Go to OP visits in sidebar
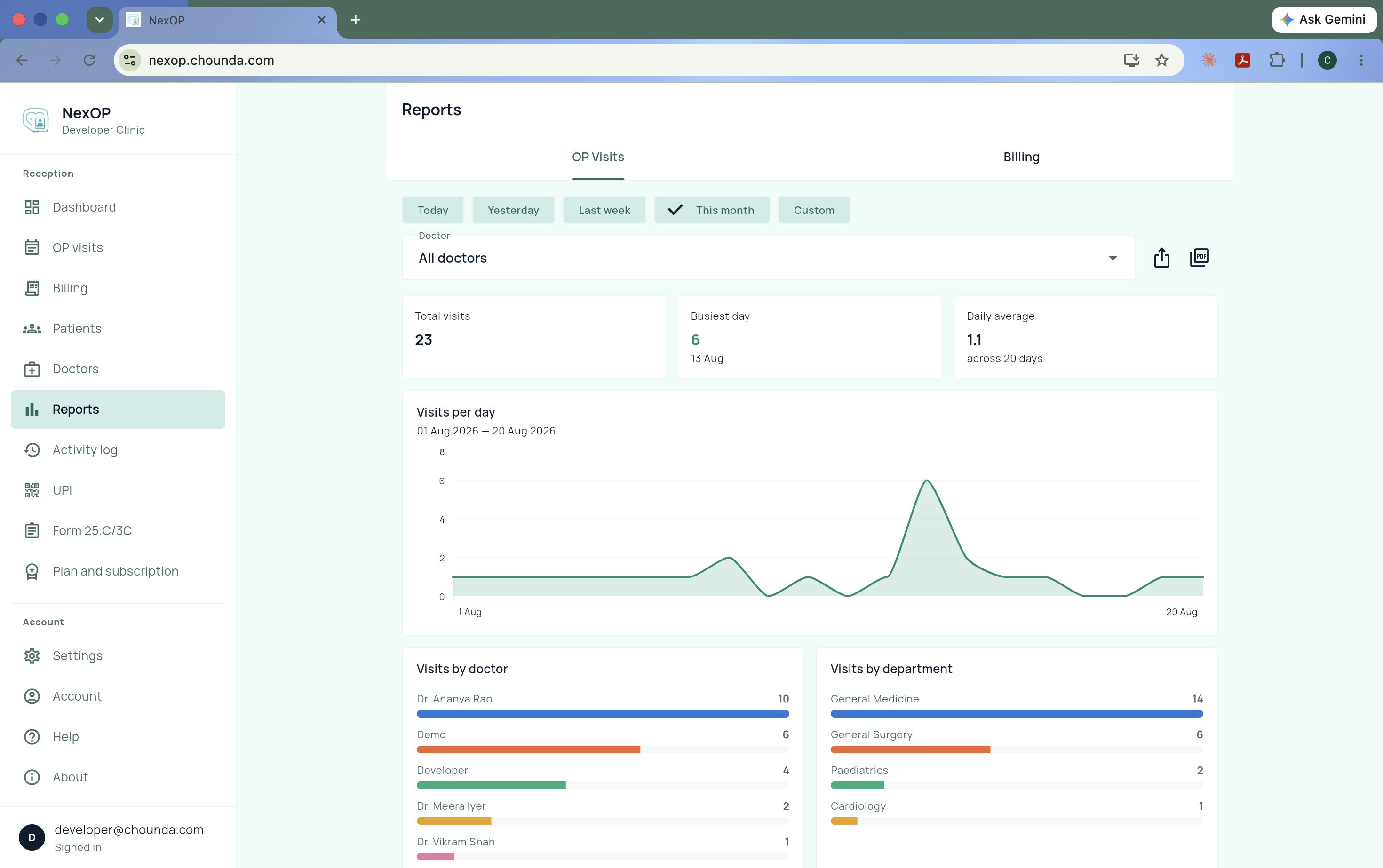 [118, 247]
